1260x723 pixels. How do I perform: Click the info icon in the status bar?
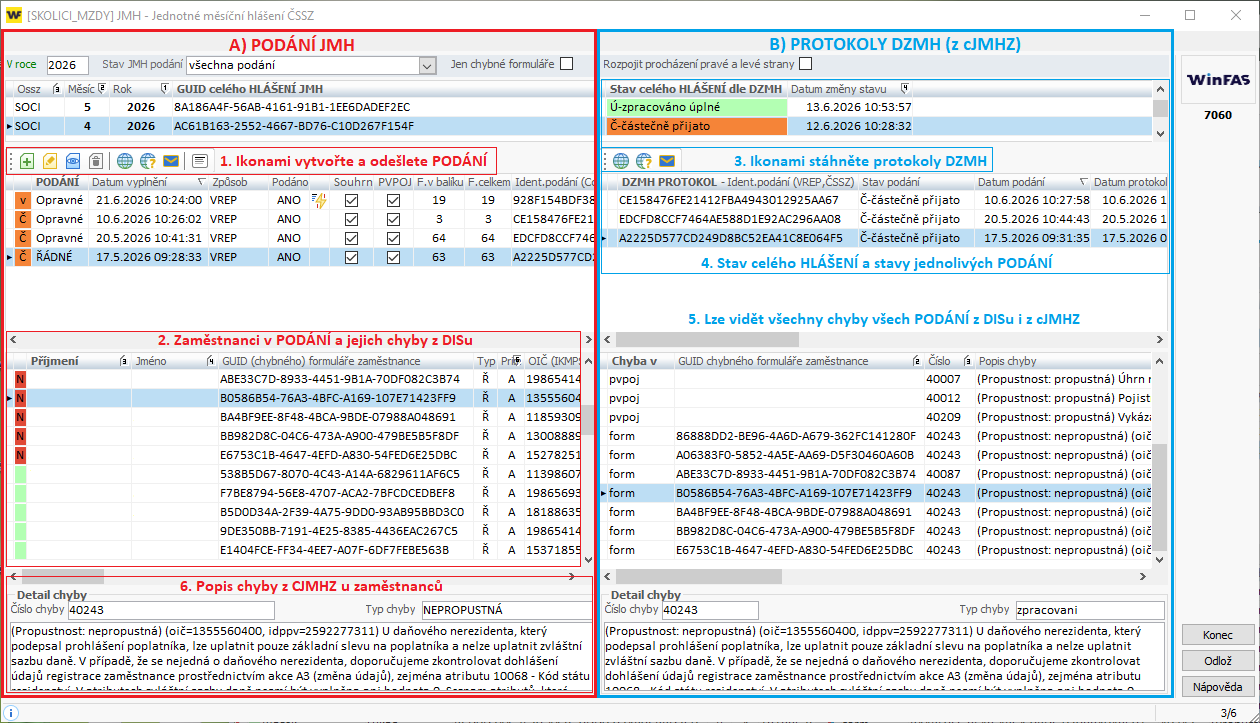coord(12,713)
